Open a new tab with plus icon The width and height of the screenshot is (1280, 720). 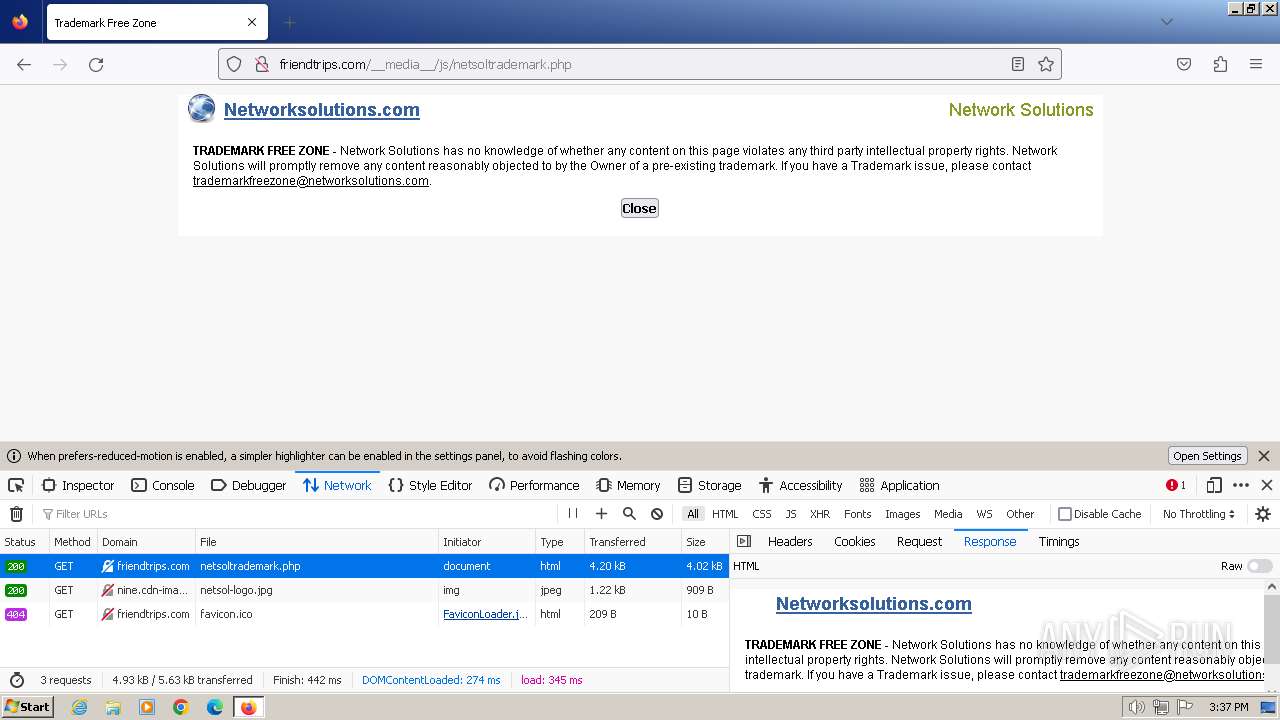[x=290, y=22]
